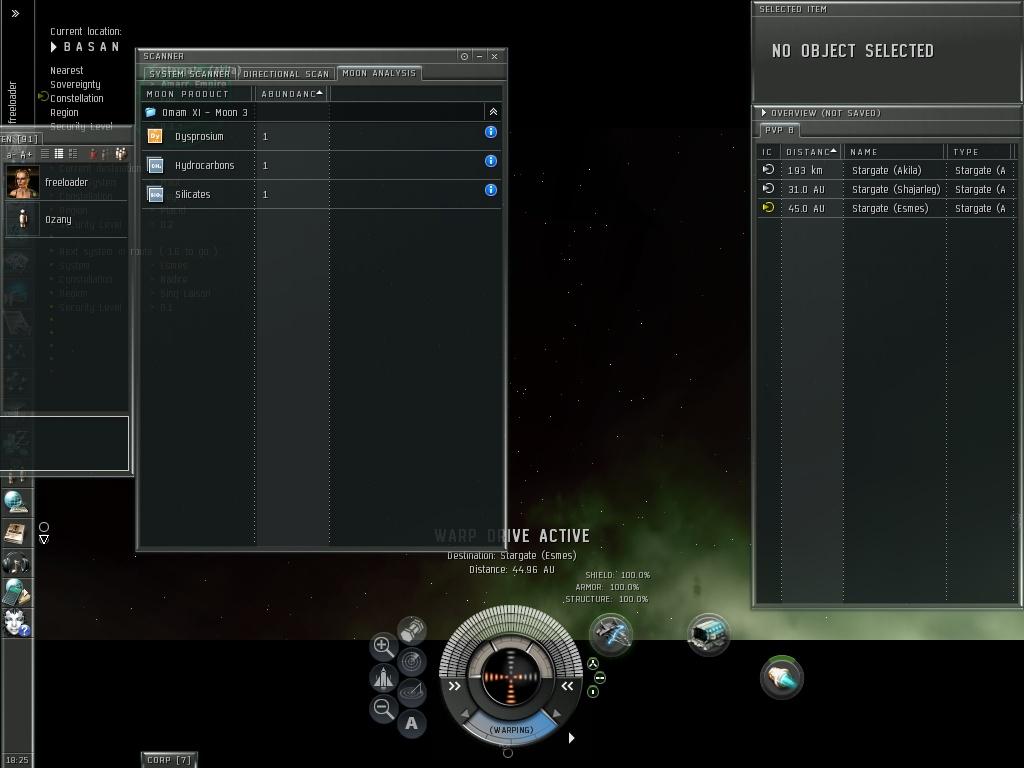Activate the expanded cargohold module icon

[708, 633]
